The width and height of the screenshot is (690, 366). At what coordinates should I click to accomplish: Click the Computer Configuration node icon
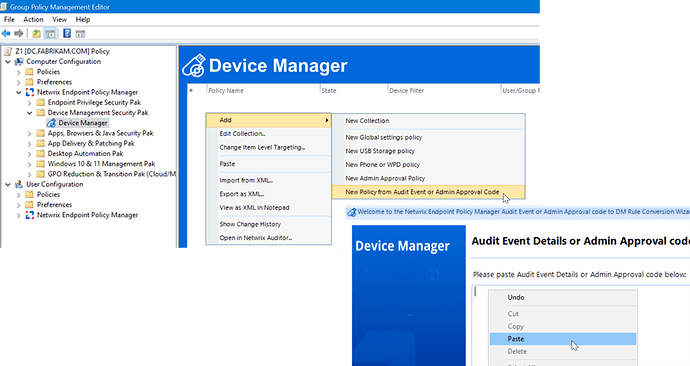tap(19, 62)
